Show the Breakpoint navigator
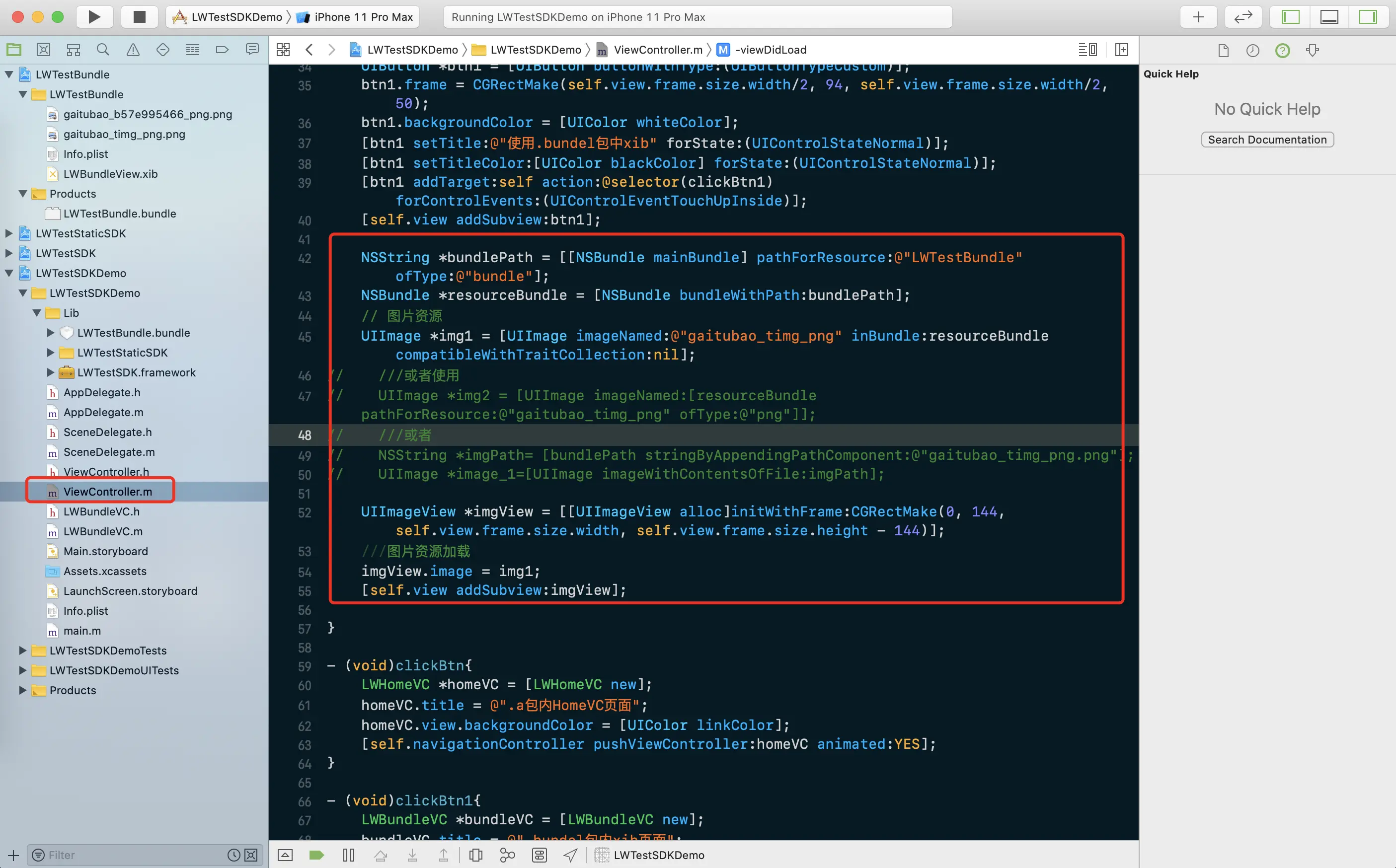The width and height of the screenshot is (1396, 868). [x=222, y=50]
